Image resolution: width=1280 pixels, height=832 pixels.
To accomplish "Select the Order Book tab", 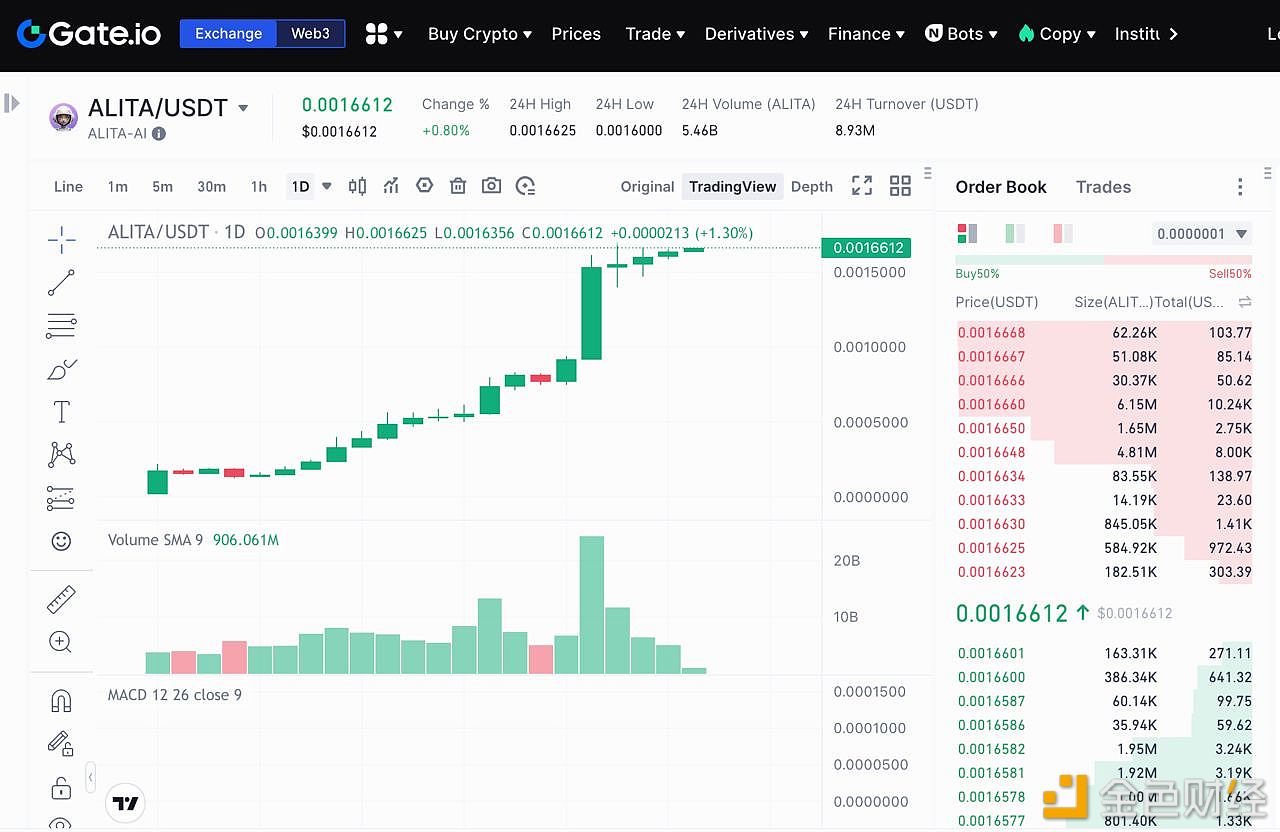I will [x=1001, y=187].
